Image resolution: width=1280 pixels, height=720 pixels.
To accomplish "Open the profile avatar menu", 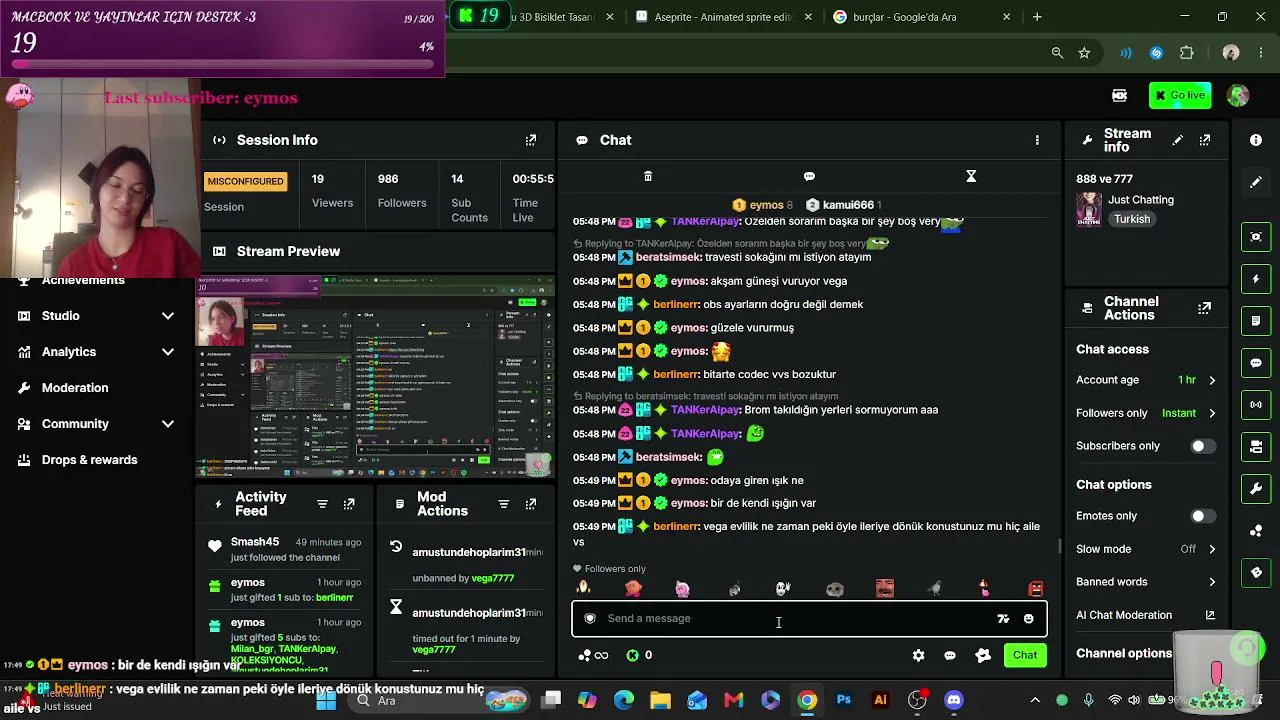I will [x=1238, y=96].
